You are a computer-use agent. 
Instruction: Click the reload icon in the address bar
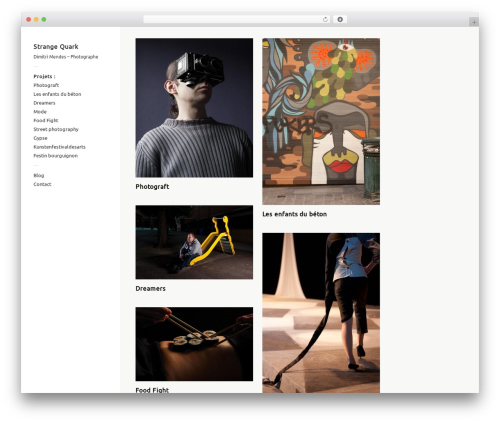coord(325,20)
